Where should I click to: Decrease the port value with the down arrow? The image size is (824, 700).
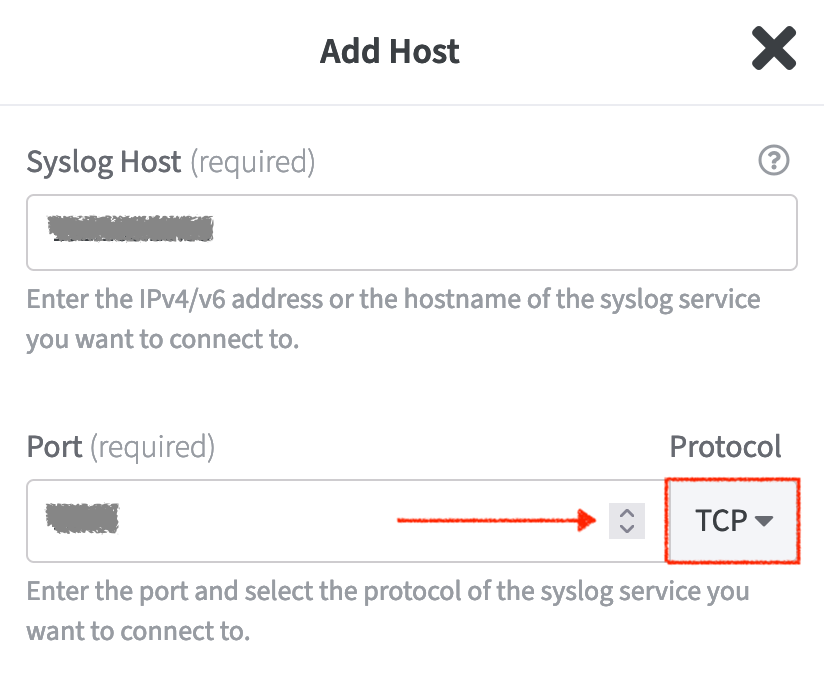[x=627, y=528]
